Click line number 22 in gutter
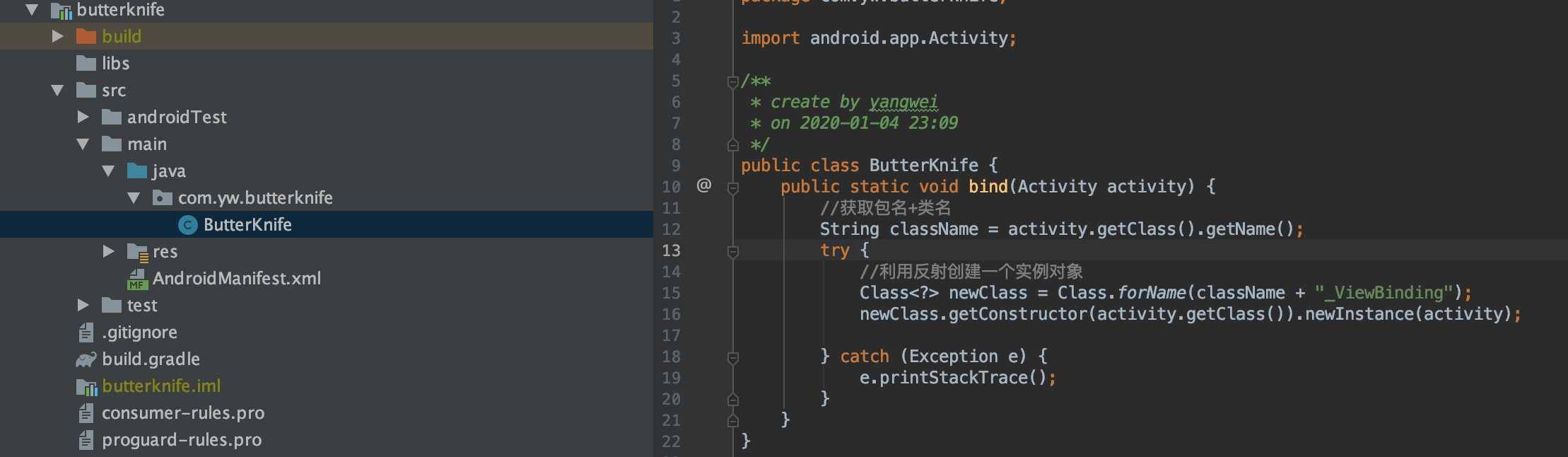The width and height of the screenshot is (1568, 457). [x=671, y=441]
